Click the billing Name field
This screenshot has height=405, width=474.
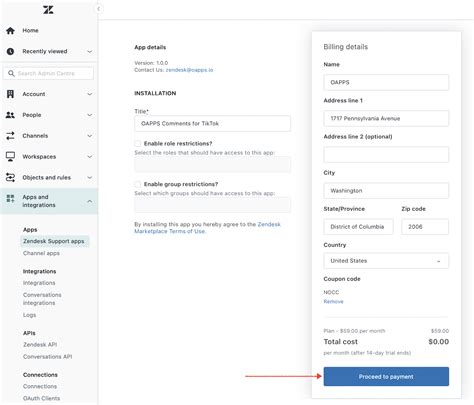click(386, 82)
